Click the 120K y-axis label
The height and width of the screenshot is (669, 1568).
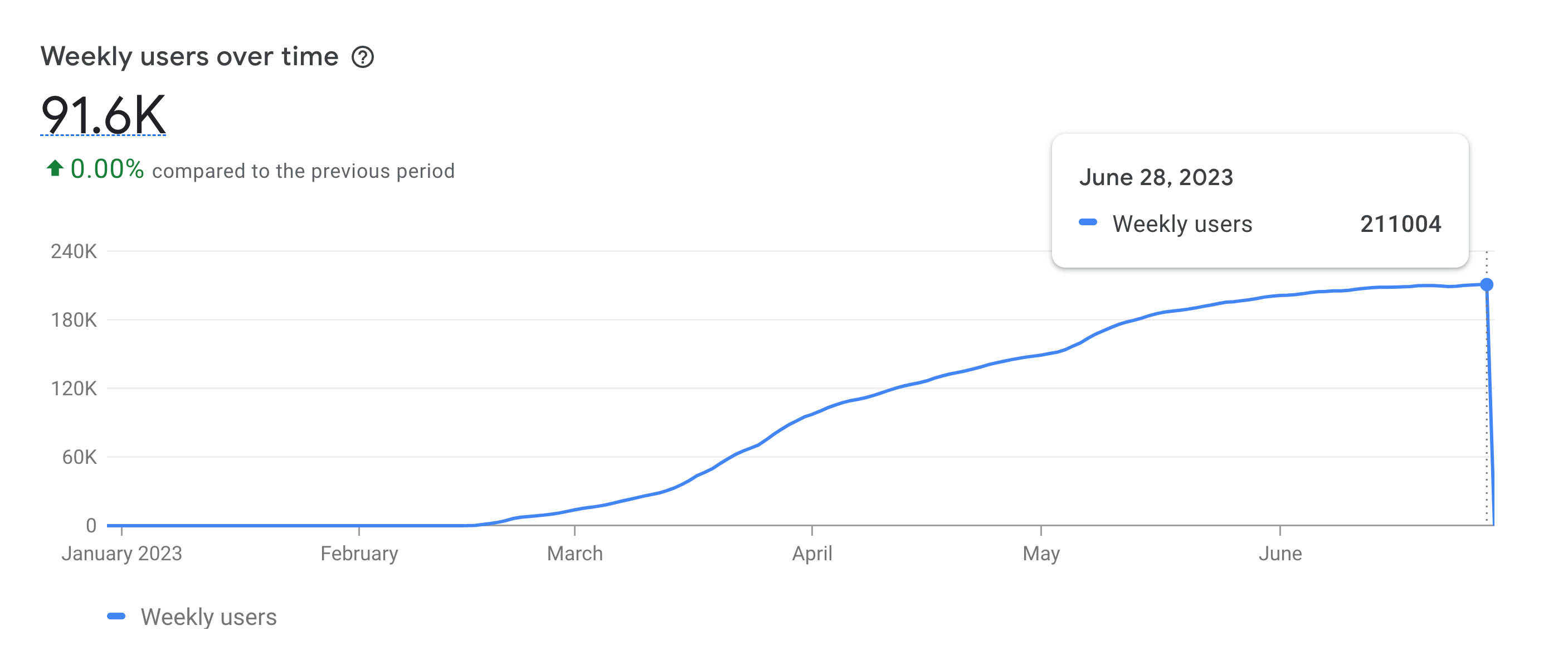pos(74,389)
